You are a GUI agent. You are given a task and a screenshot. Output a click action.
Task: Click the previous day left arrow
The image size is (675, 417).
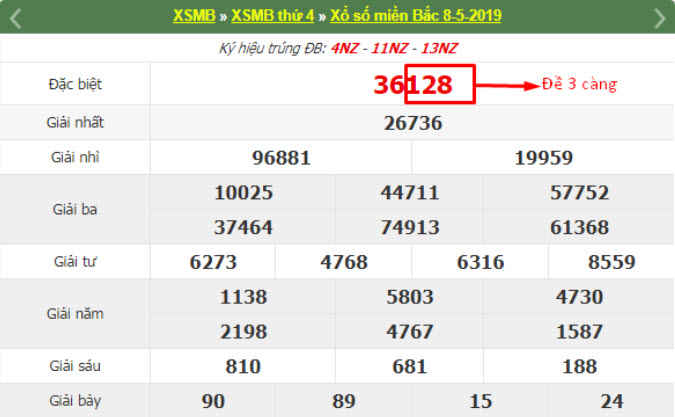[16, 17]
